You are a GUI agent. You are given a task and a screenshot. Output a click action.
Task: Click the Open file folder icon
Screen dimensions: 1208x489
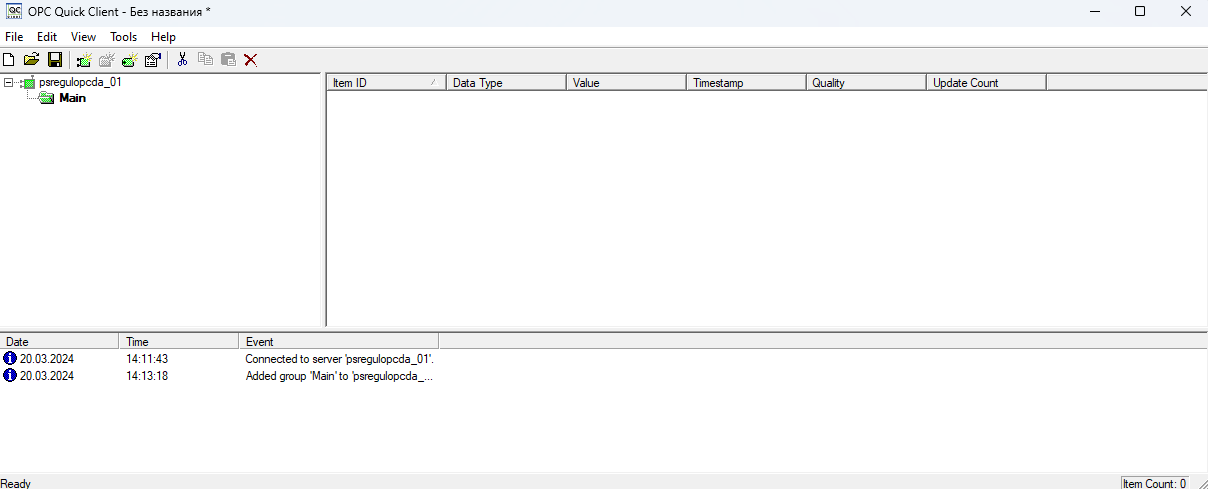(x=31, y=60)
